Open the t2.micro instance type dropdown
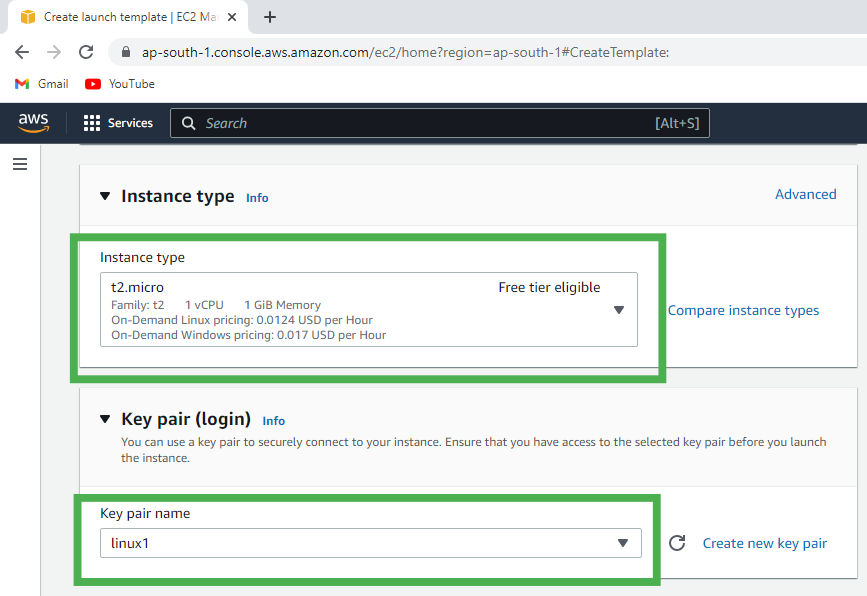 (x=368, y=310)
